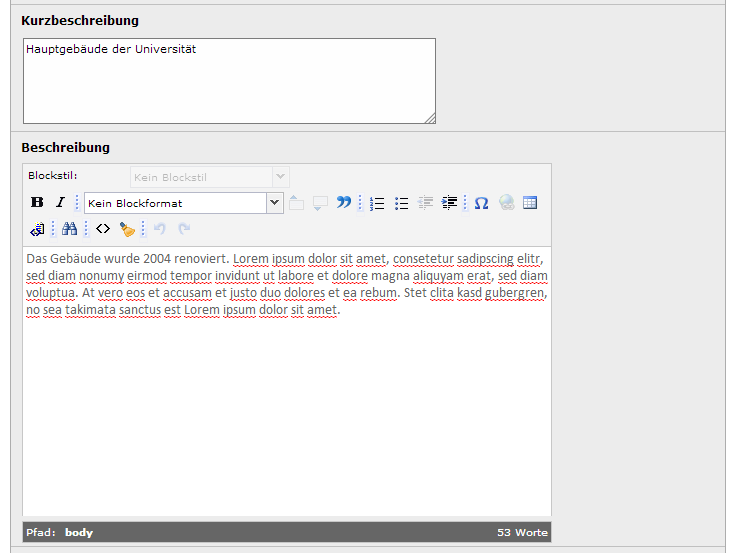The image size is (739, 553).
Task: Open the special character Omega tool
Action: (481, 203)
